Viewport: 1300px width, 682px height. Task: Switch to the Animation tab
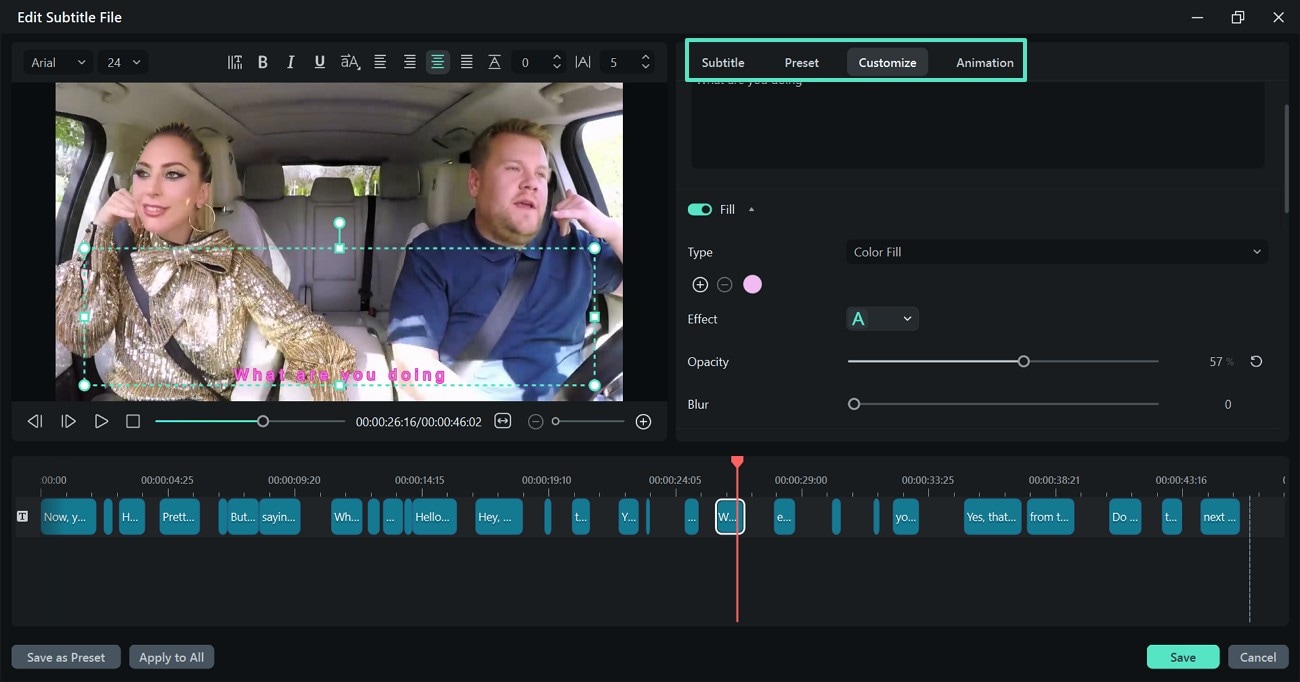point(983,61)
